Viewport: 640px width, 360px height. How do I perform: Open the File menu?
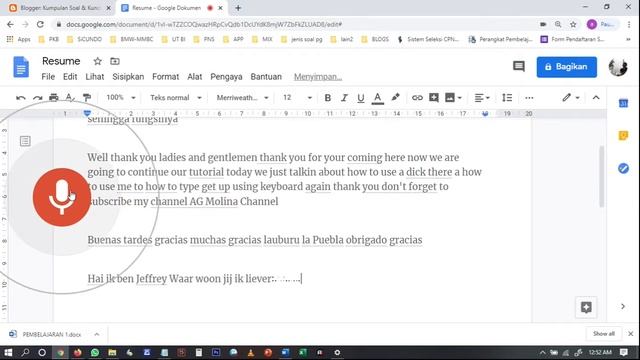pos(48,77)
